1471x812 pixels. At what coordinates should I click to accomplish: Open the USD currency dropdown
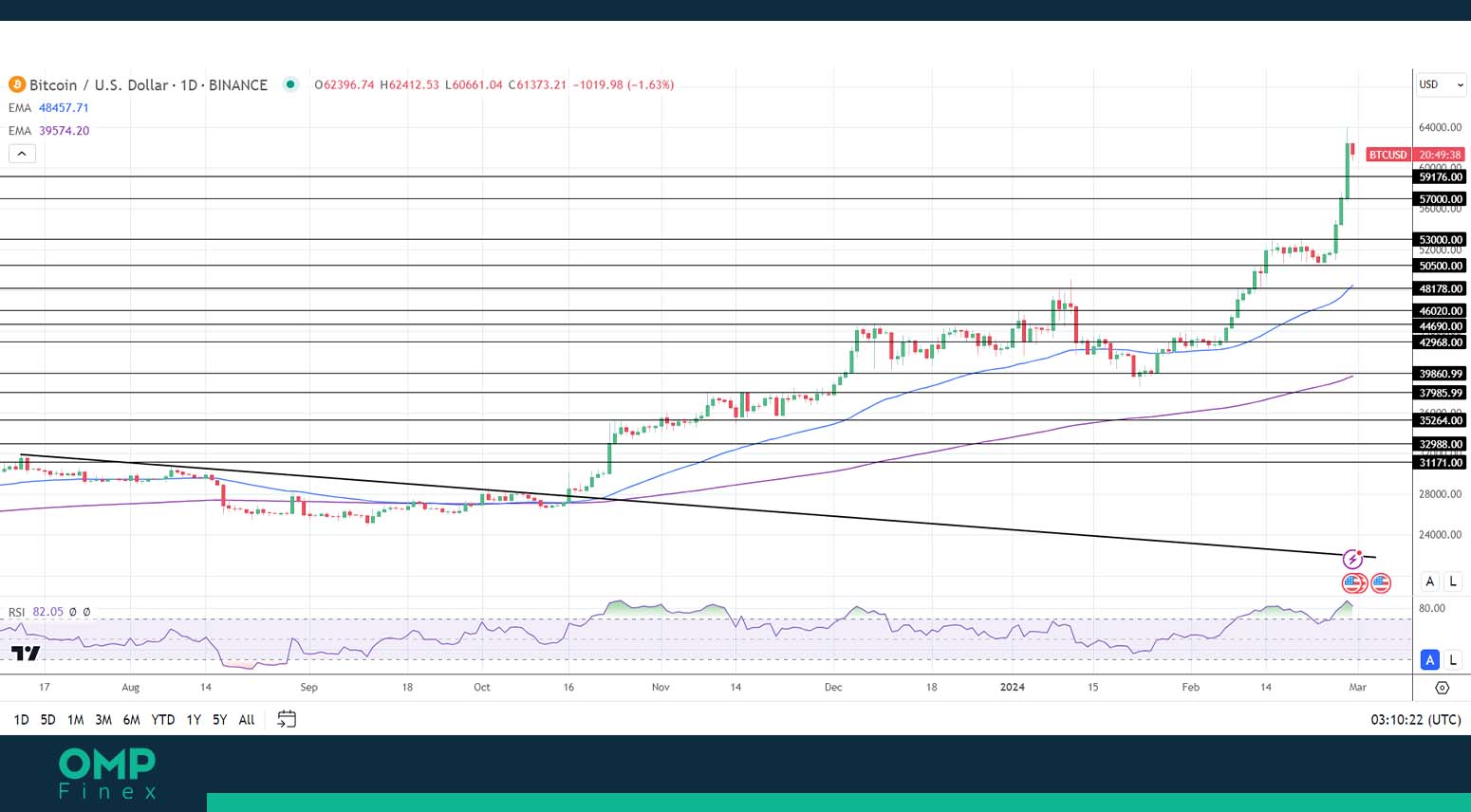(x=1441, y=84)
